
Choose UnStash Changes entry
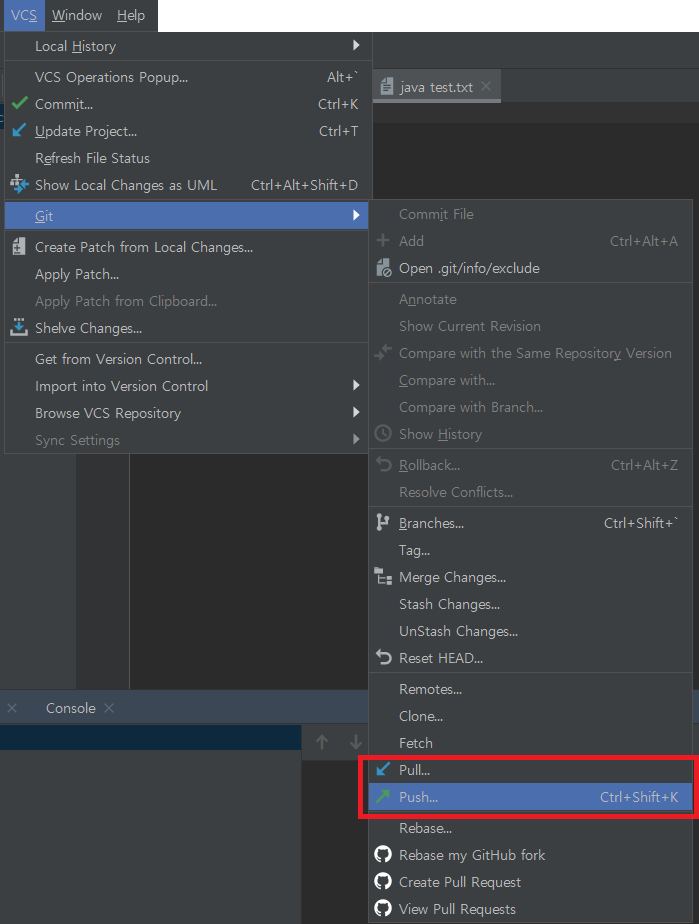click(530, 631)
